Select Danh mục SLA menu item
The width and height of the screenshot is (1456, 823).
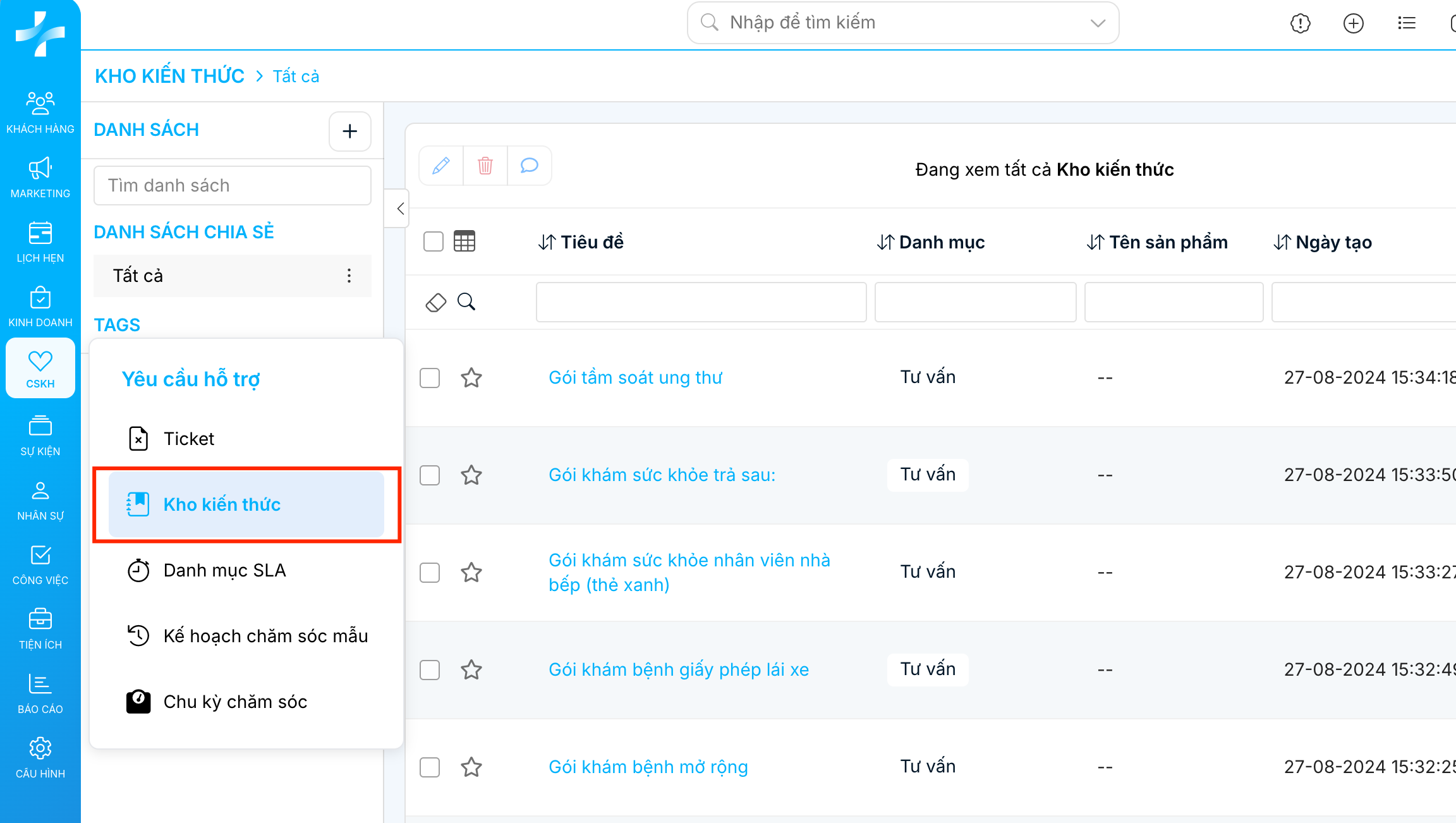[x=224, y=570]
